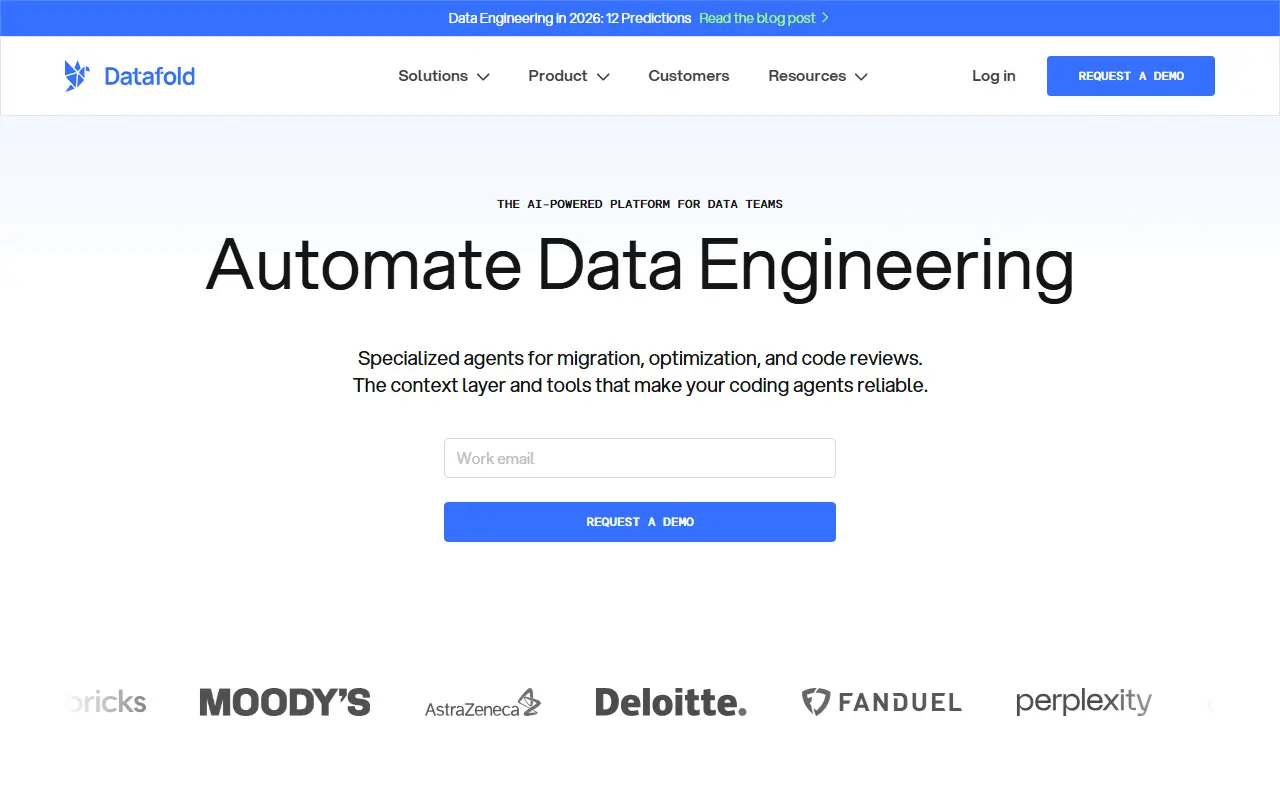Click the Datafold wordmark in header
The image size is (1280, 800).
coord(149,76)
